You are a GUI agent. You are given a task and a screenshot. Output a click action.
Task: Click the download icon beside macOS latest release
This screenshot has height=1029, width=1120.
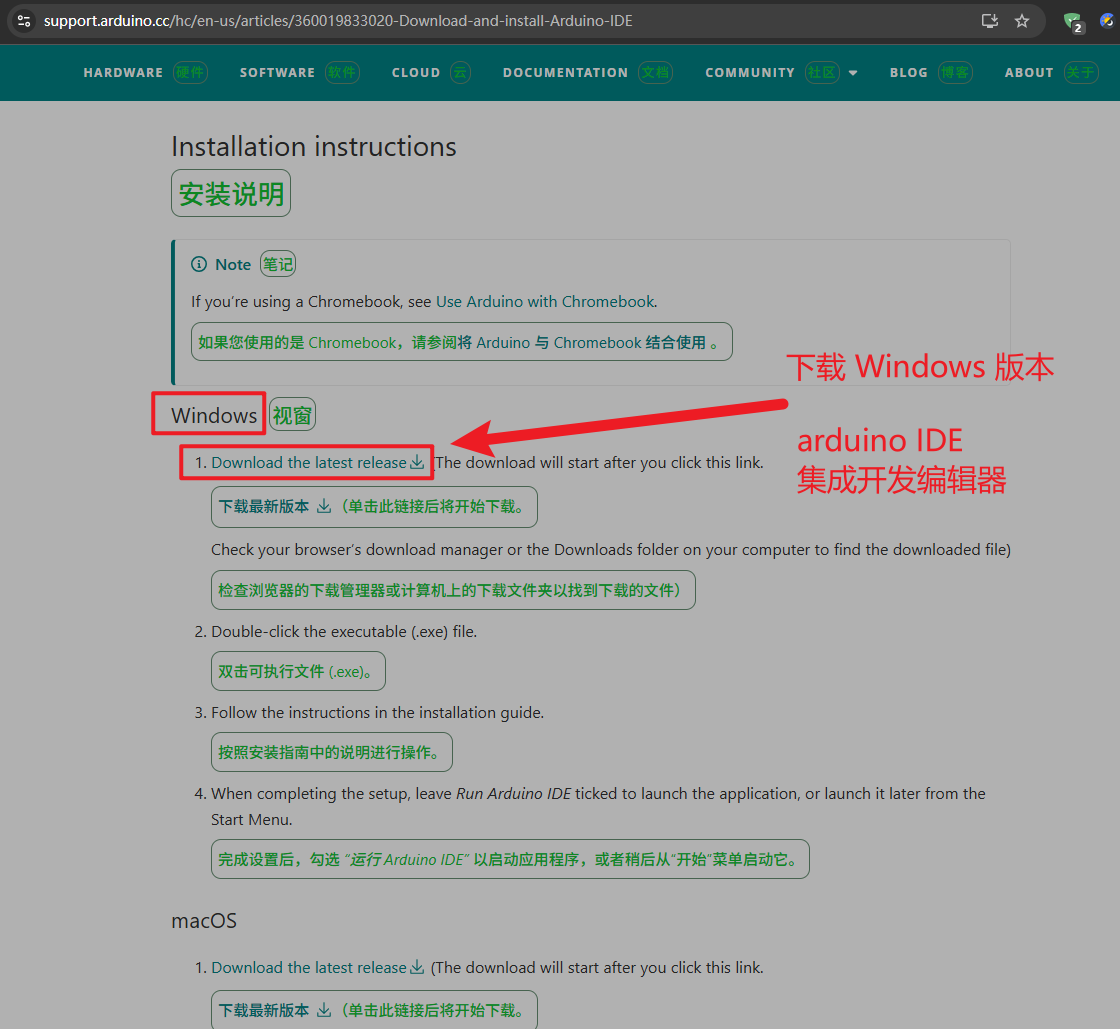417,968
